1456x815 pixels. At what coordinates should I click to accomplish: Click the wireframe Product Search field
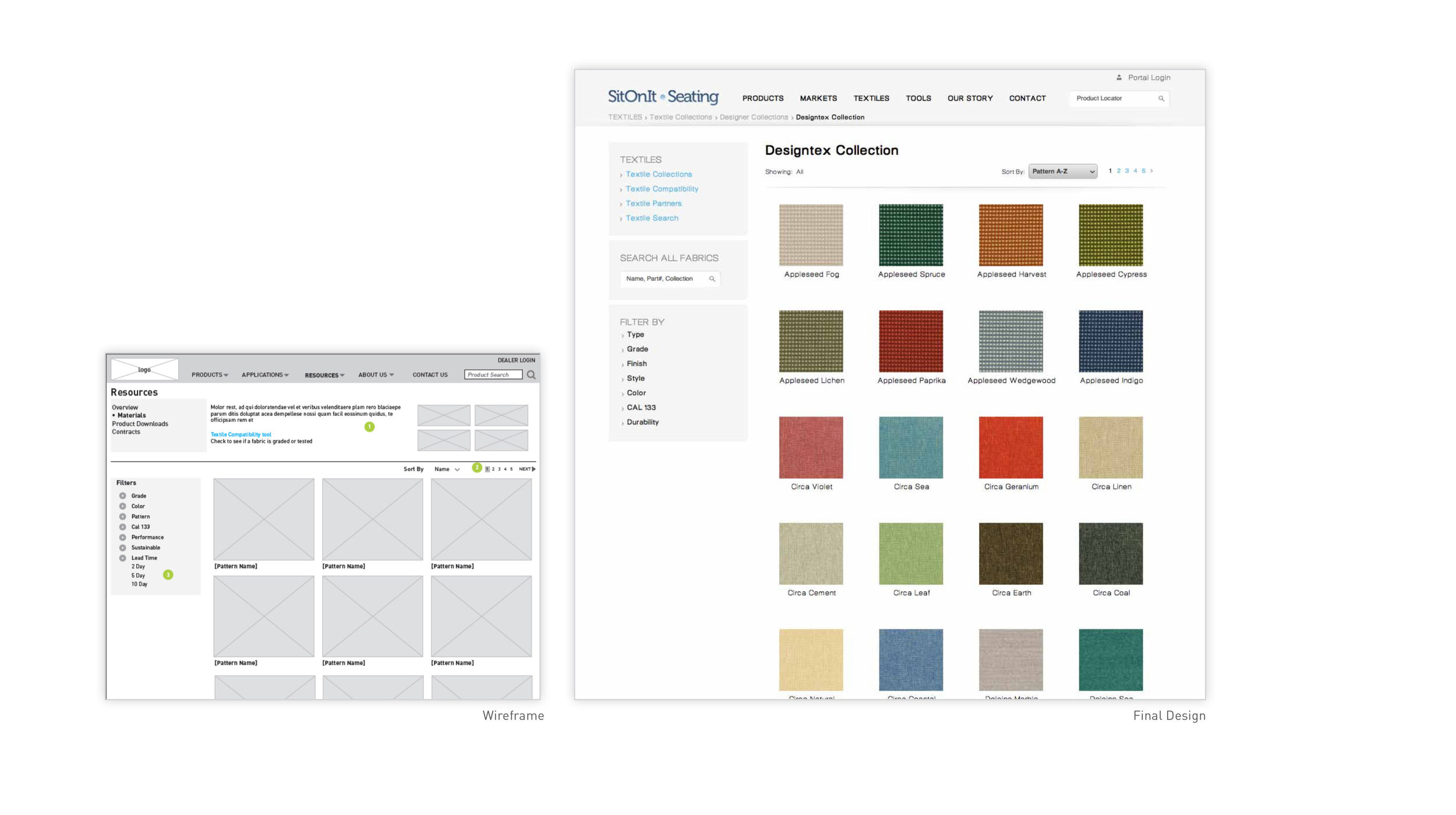coord(493,375)
